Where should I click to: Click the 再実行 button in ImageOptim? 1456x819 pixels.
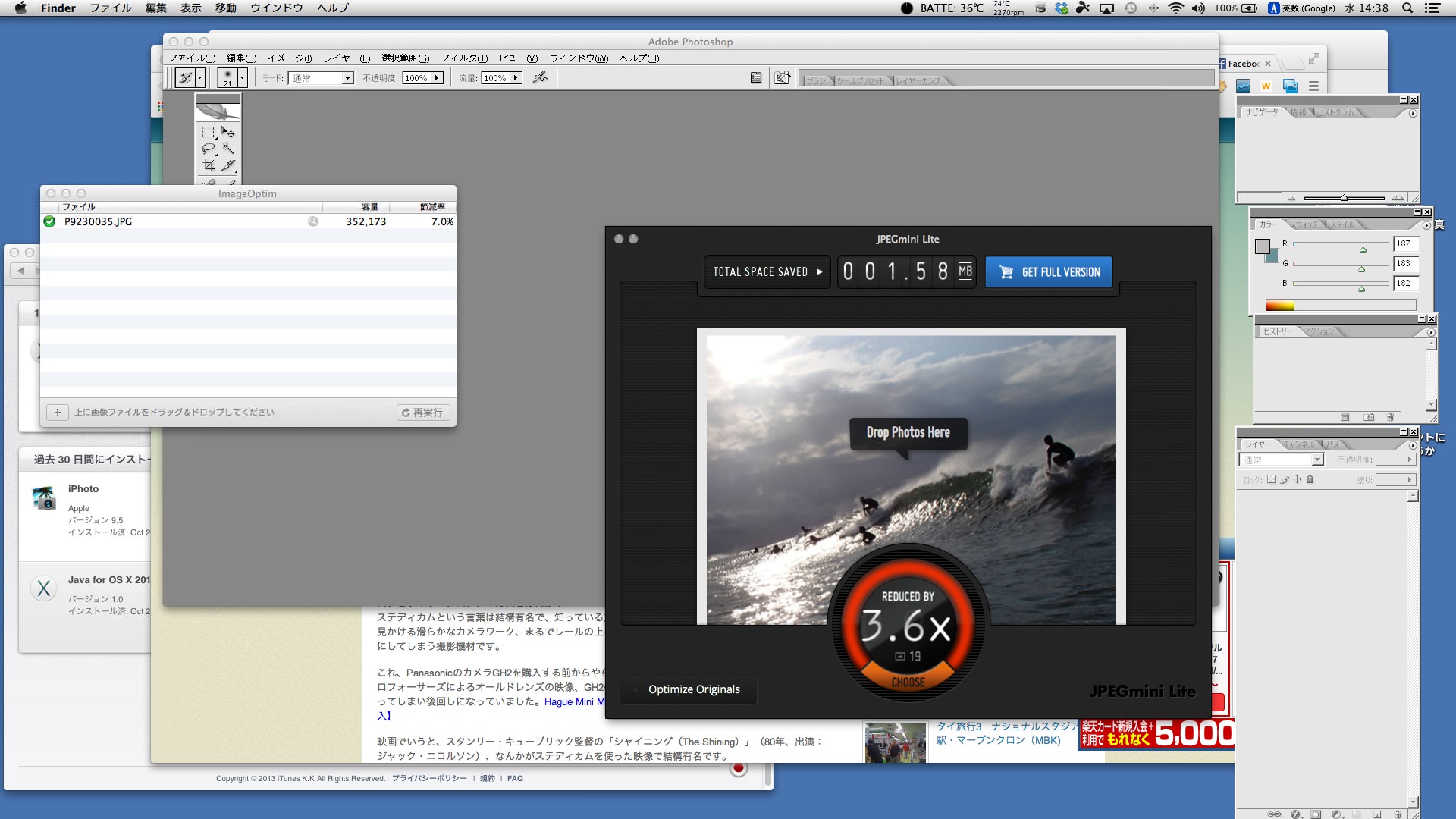point(423,413)
